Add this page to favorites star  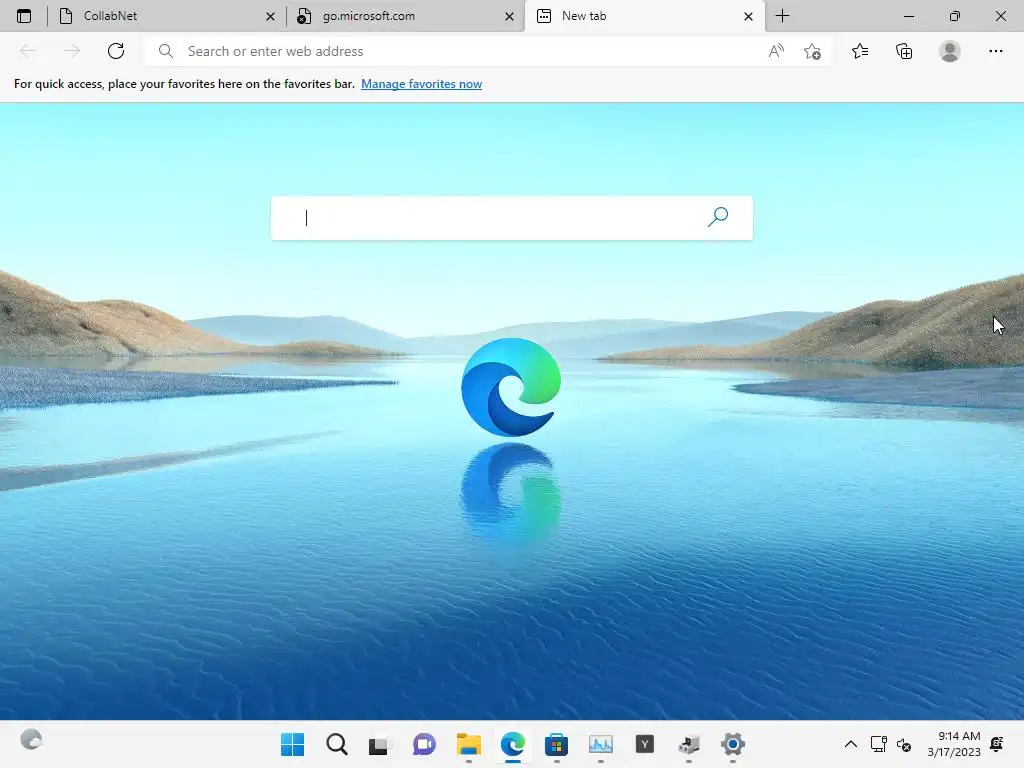click(812, 51)
